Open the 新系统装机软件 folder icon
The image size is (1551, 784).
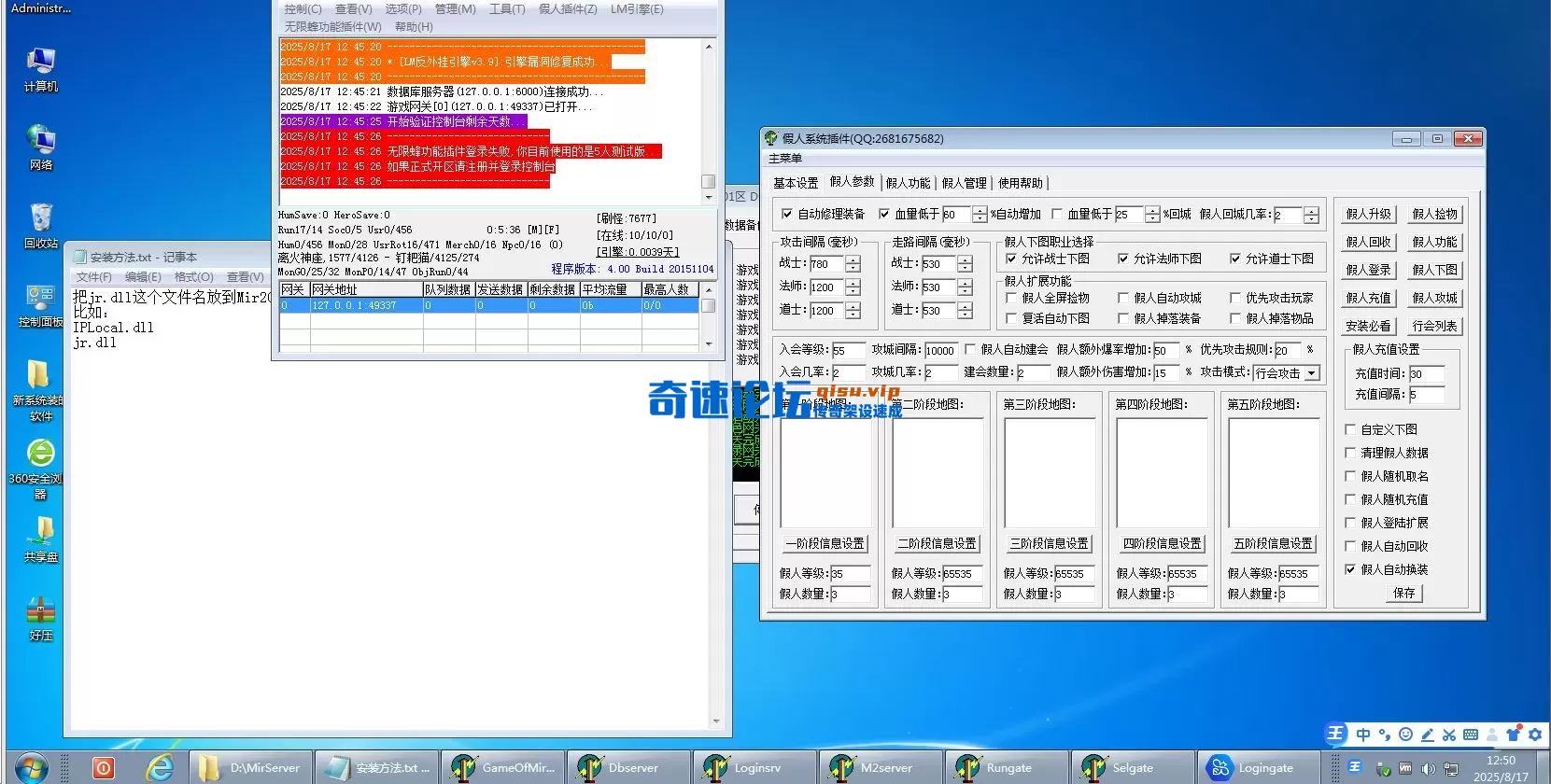(x=40, y=390)
